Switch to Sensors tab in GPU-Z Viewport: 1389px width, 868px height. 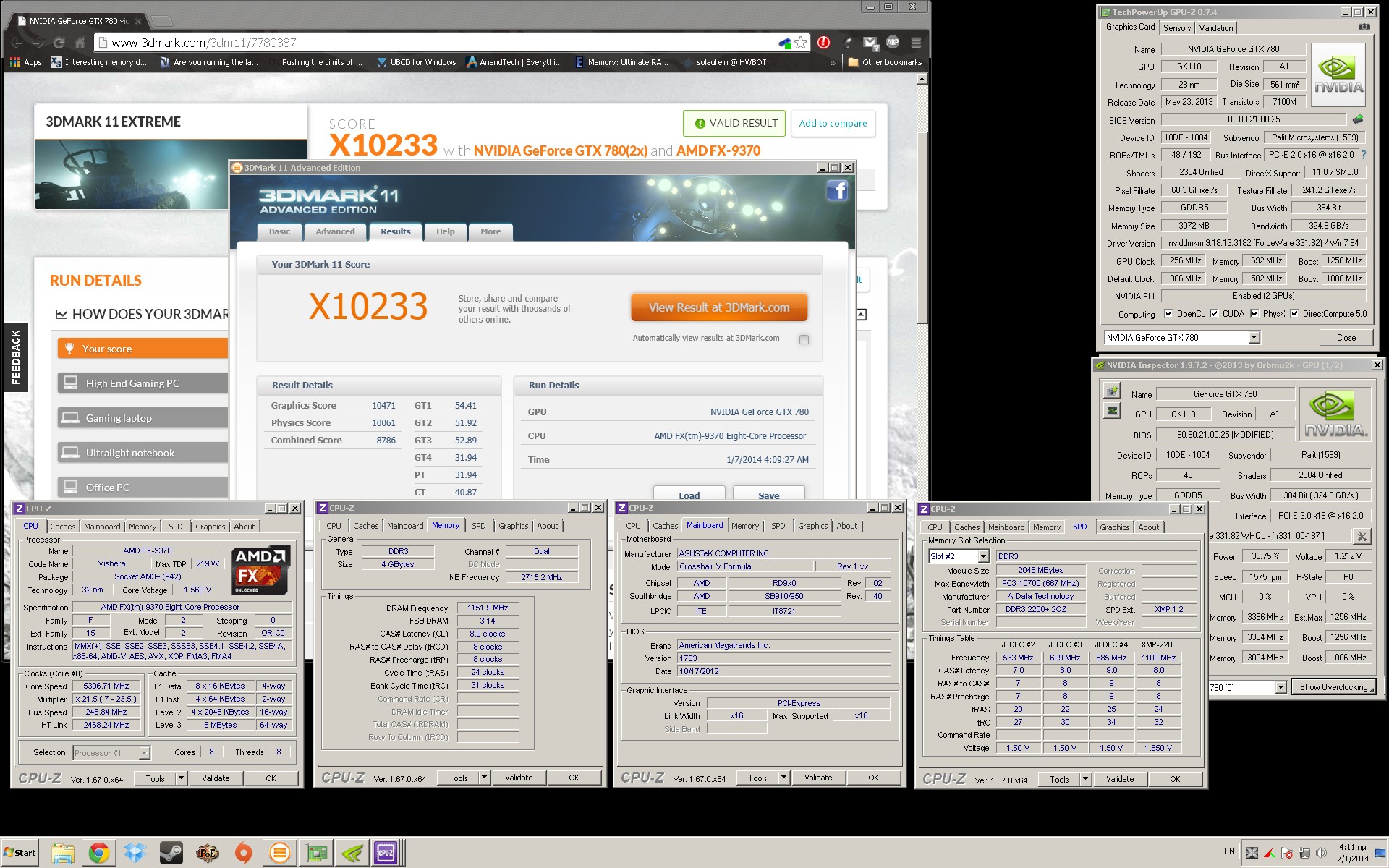1177,28
